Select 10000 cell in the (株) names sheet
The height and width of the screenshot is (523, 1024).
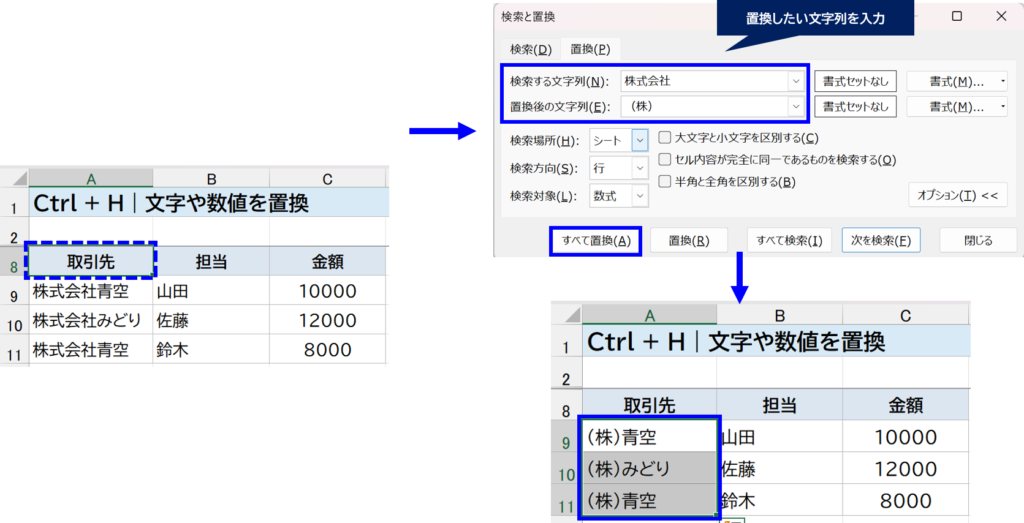click(x=906, y=436)
